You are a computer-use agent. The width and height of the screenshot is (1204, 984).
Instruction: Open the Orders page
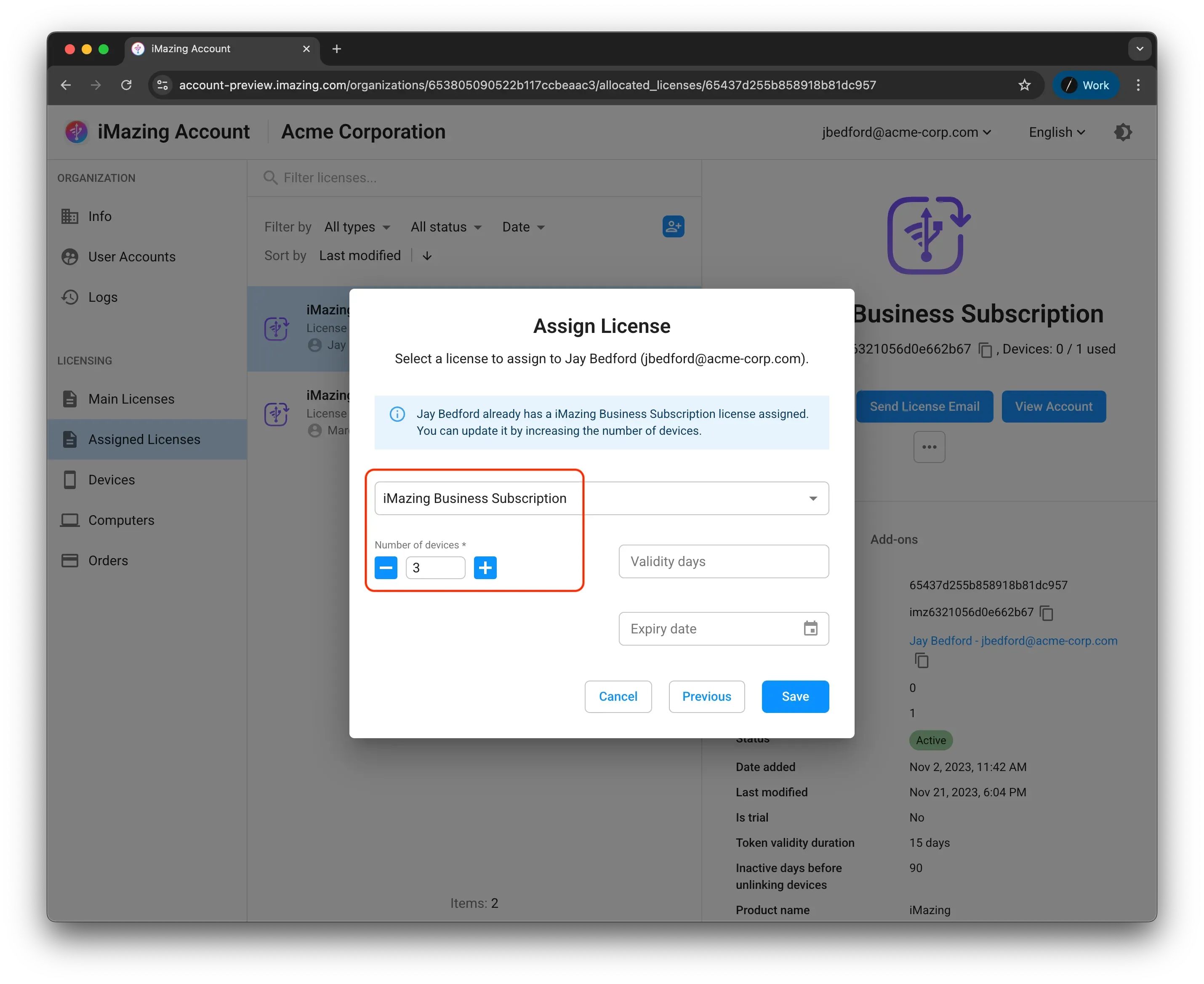pyautogui.click(x=108, y=560)
